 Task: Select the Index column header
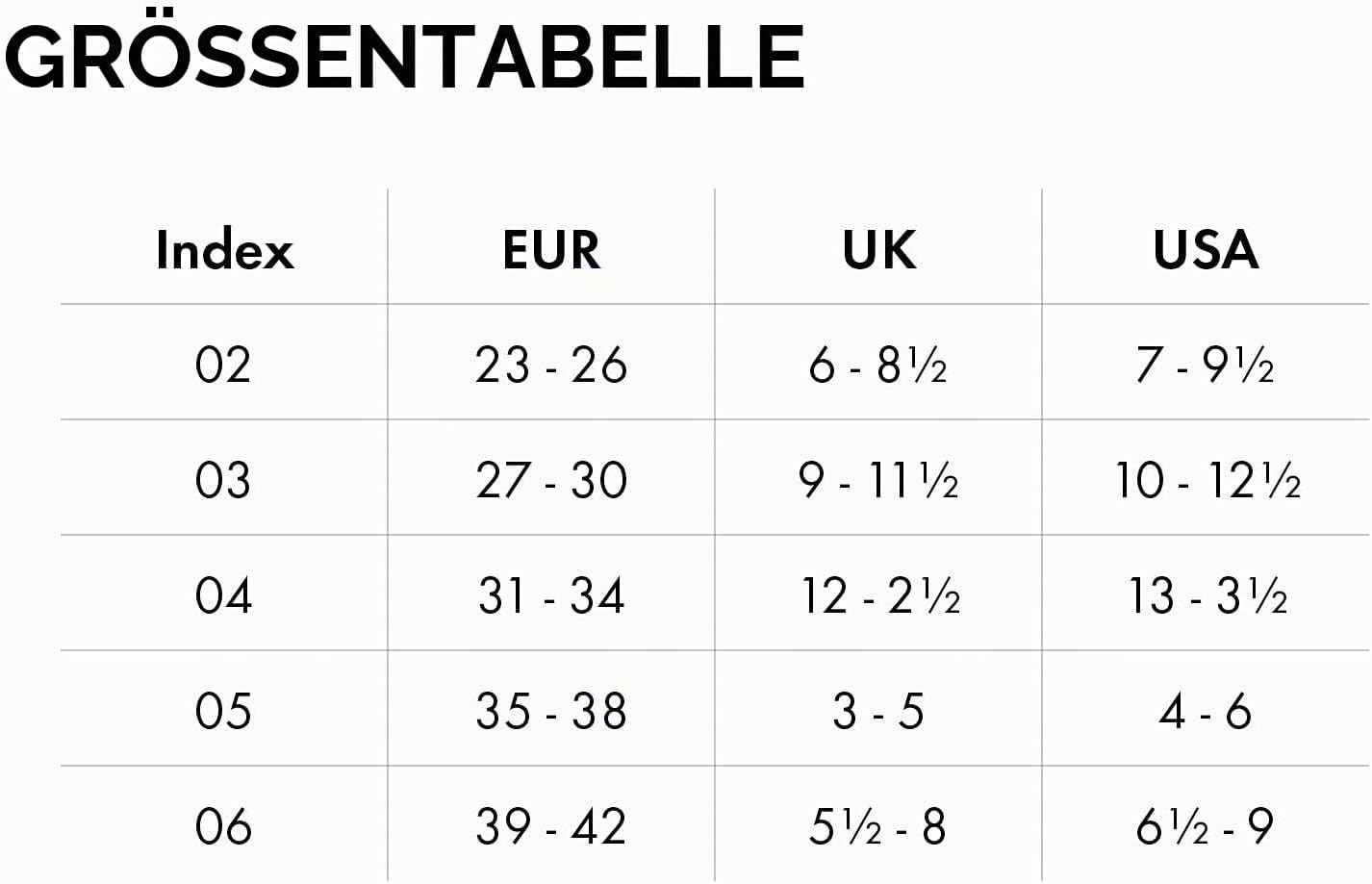tap(224, 249)
